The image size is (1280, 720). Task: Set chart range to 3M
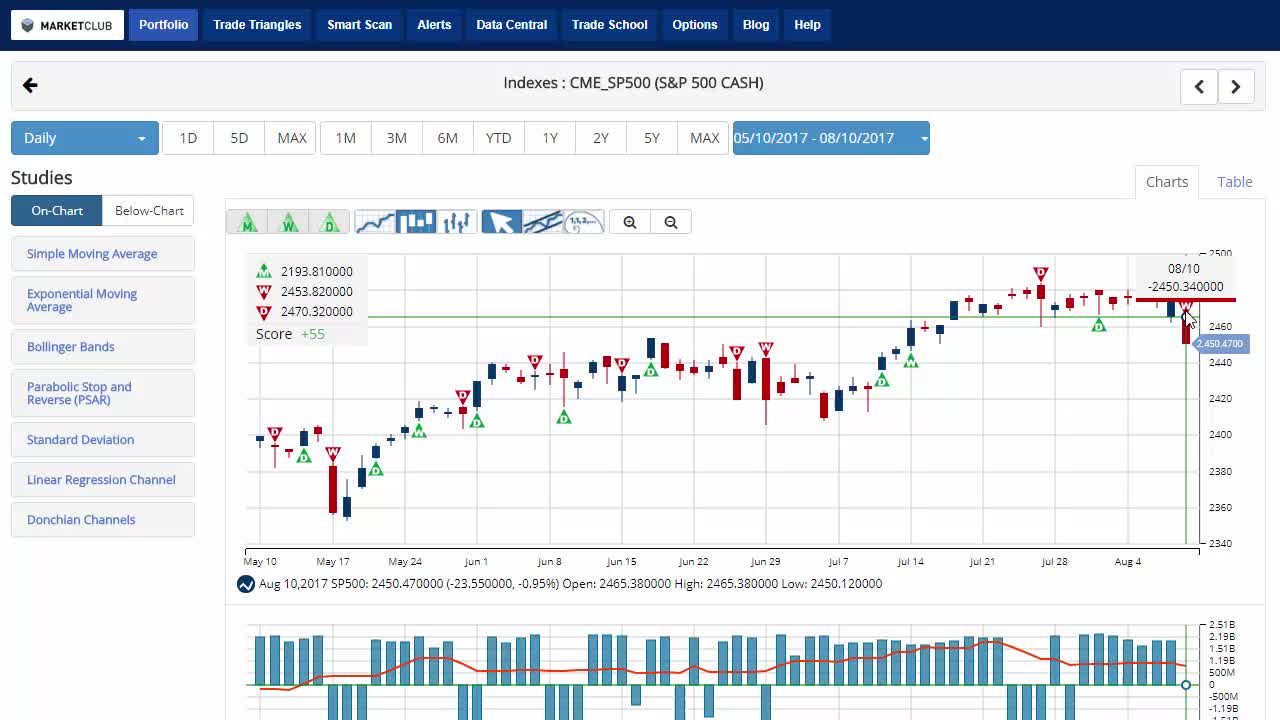tap(396, 138)
